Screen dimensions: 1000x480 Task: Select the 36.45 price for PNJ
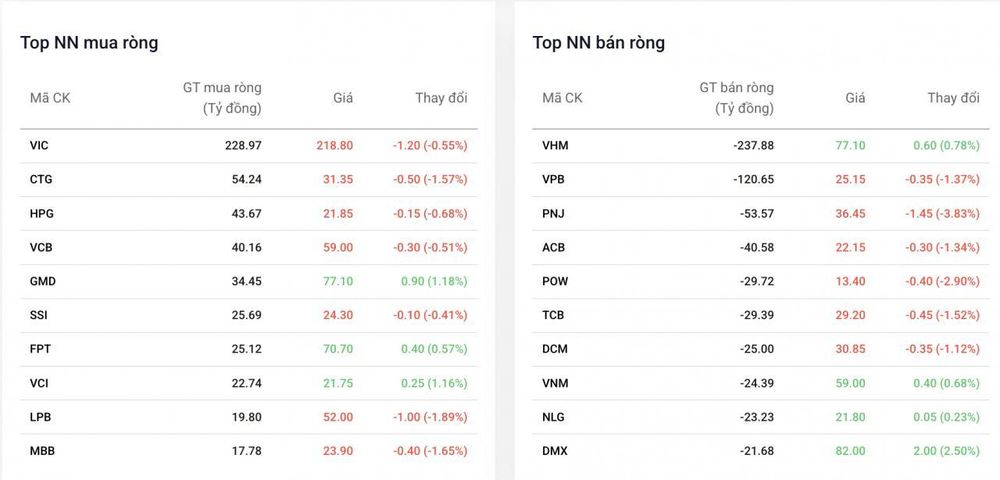click(851, 214)
